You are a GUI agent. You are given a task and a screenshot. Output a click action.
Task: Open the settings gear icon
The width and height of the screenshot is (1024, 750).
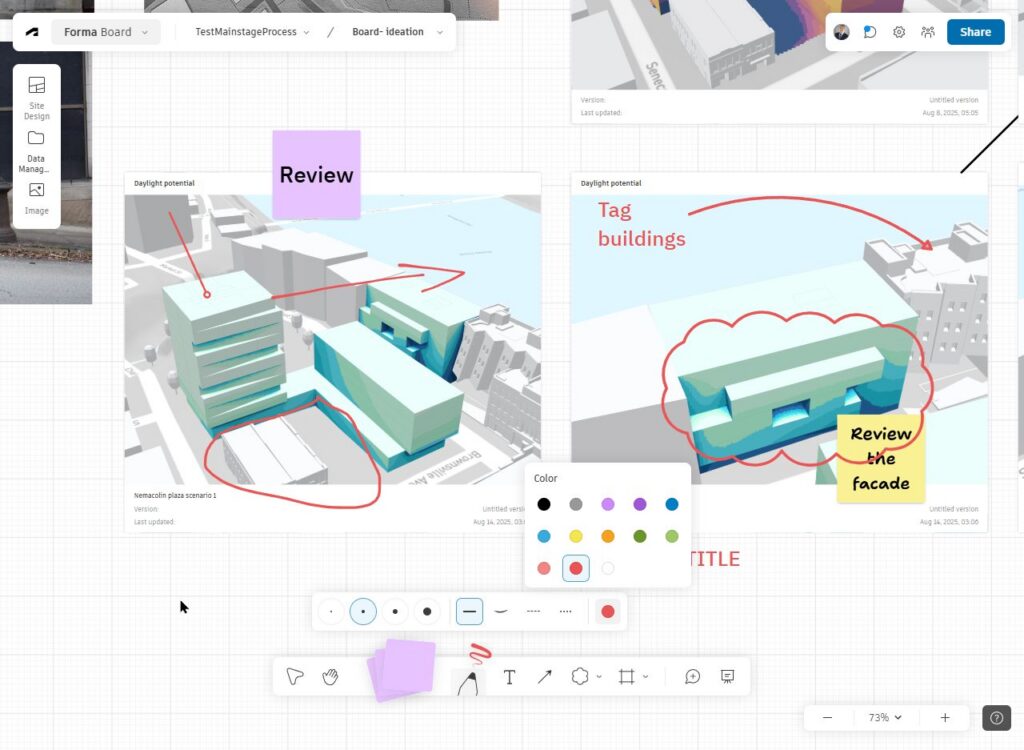click(899, 32)
